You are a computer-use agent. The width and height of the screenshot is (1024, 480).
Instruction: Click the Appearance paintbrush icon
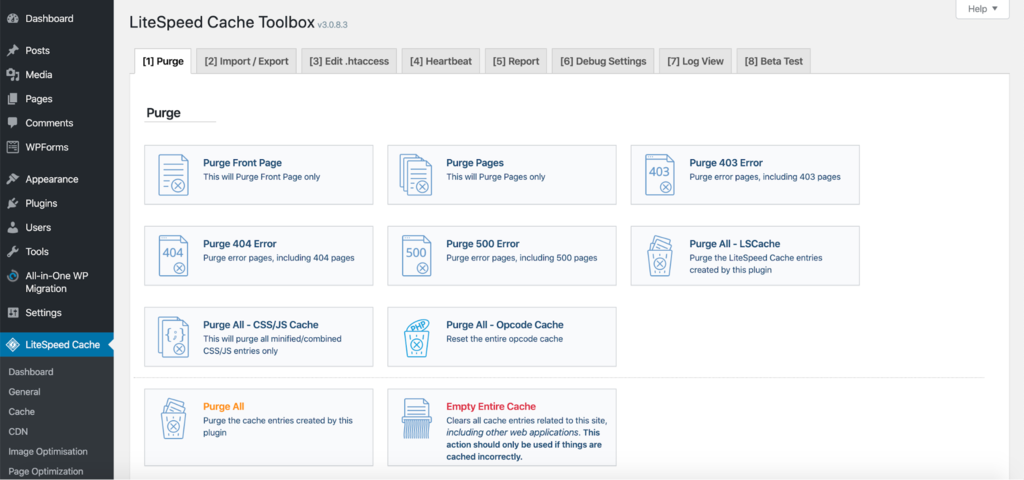(x=12, y=179)
